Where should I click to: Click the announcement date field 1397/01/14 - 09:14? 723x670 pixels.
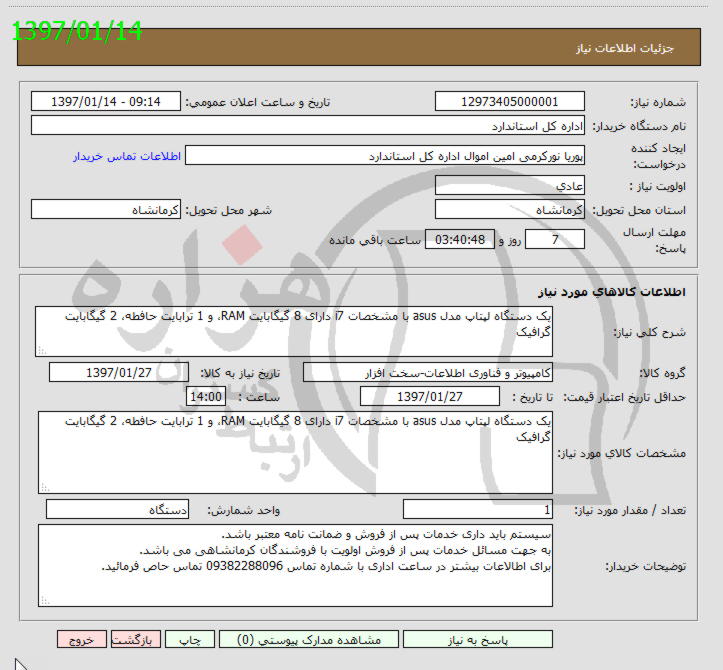106,101
